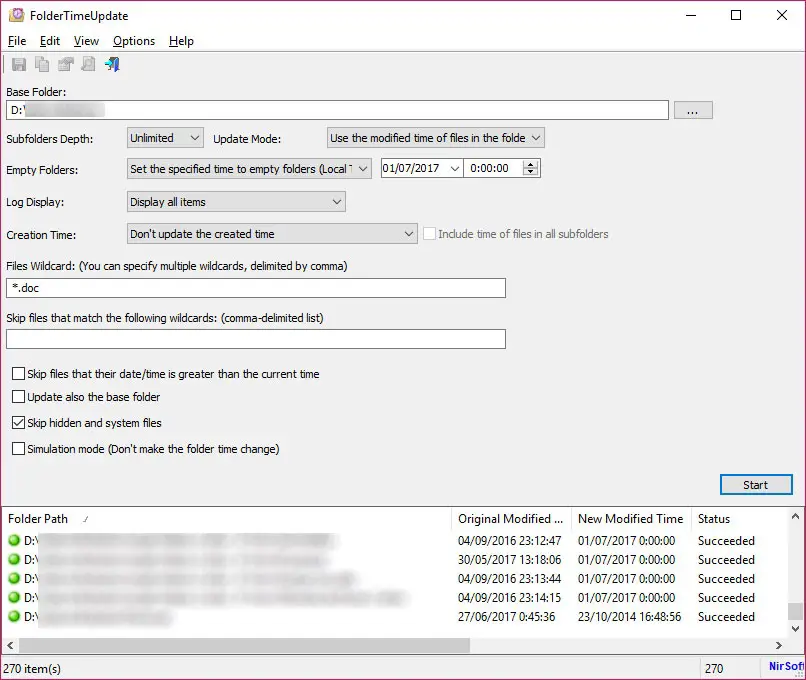Open the Creation Time dropdown
This screenshot has width=806, height=680.
(x=272, y=234)
